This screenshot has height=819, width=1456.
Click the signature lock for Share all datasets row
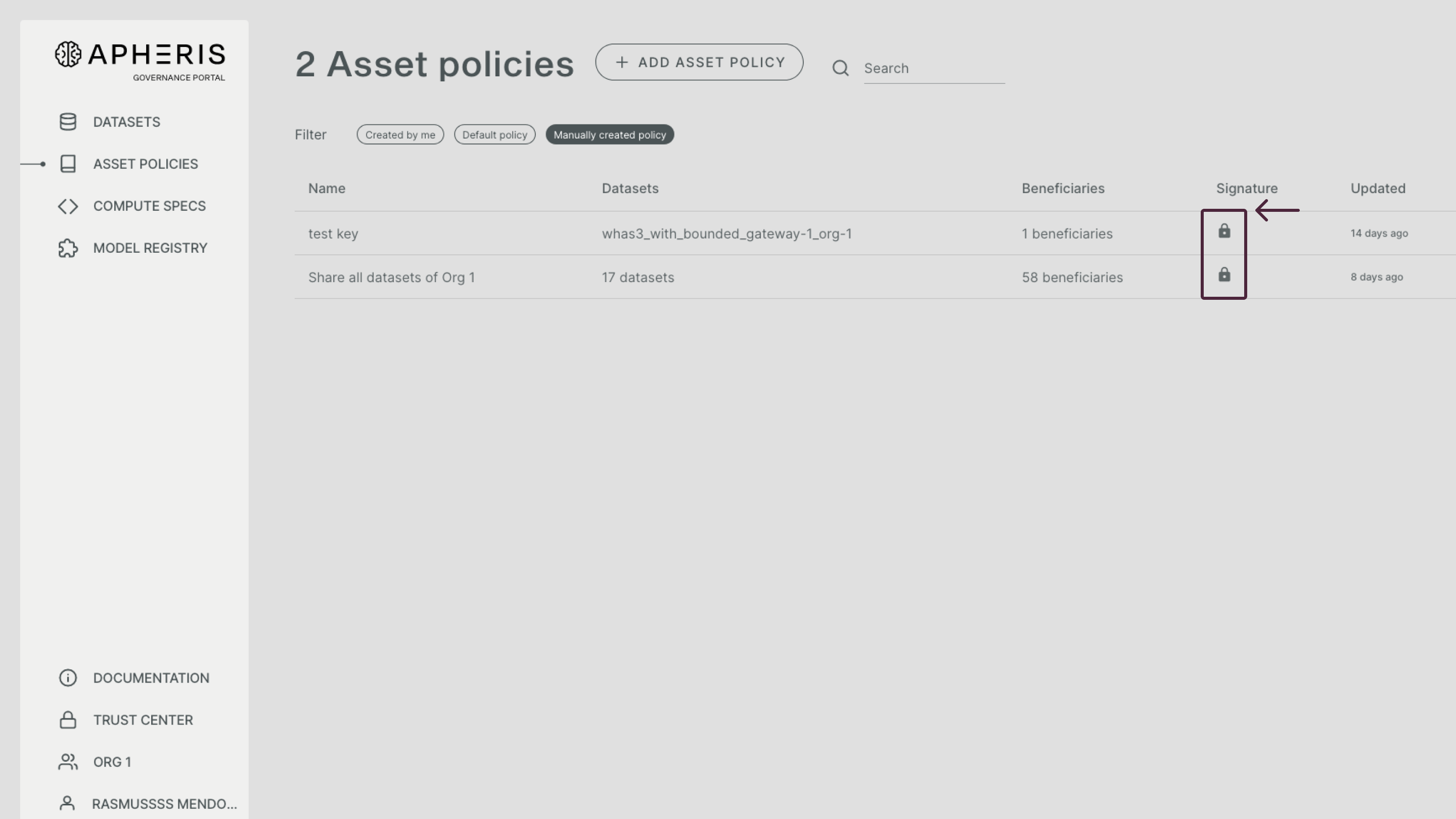click(1223, 275)
